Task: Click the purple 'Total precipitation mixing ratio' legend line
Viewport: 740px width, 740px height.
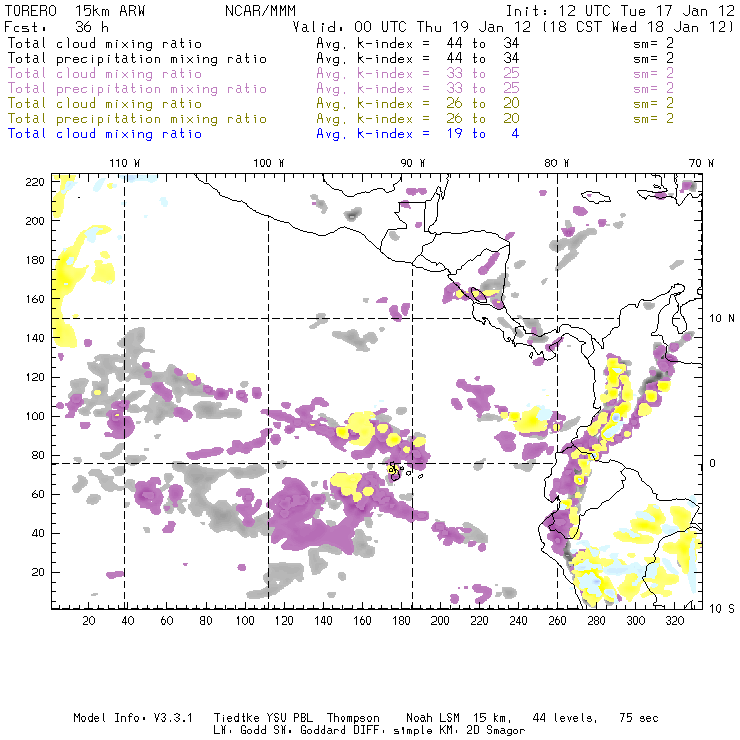Action: (137, 89)
